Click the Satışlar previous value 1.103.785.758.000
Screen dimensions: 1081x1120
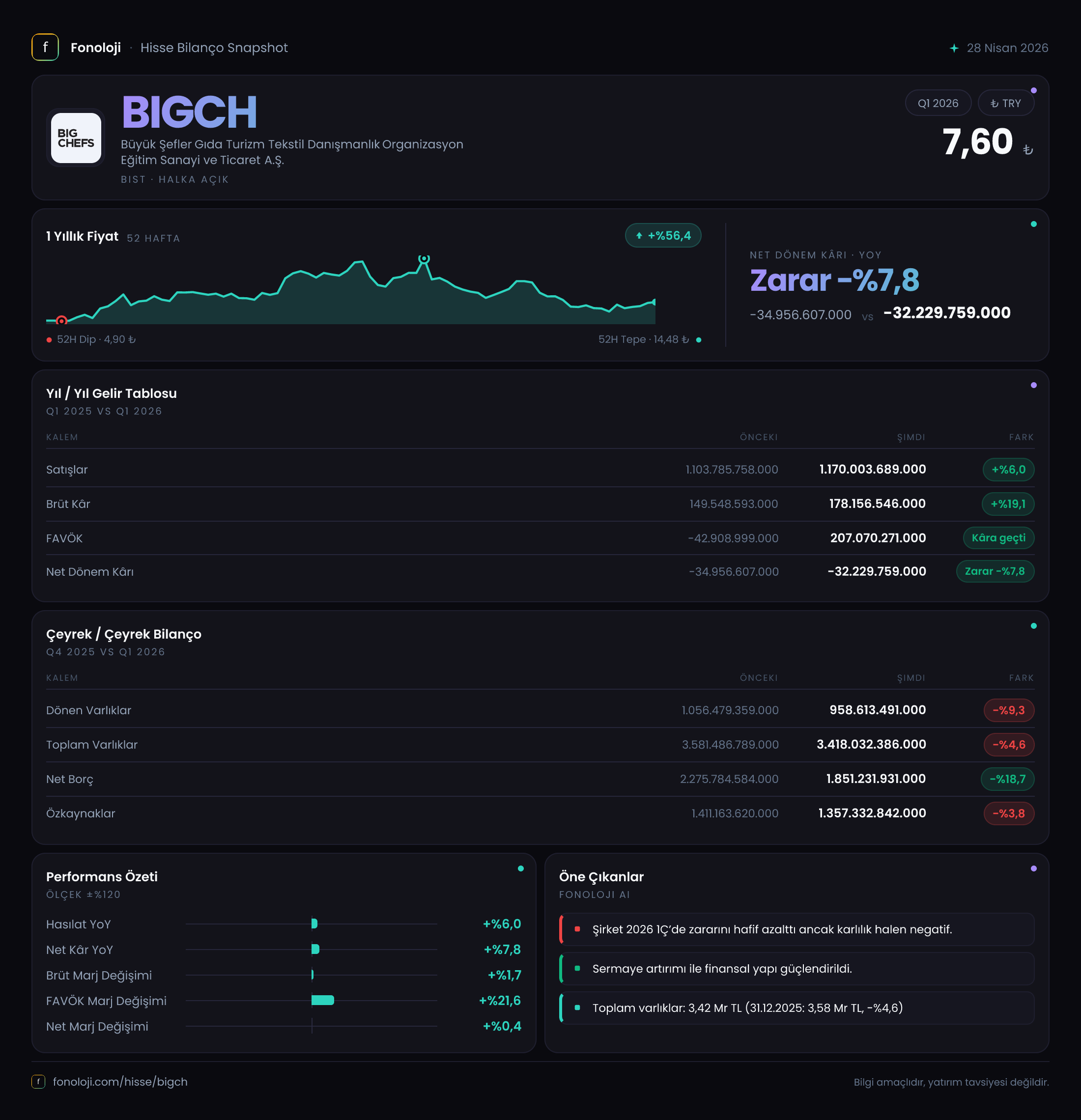coord(732,470)
